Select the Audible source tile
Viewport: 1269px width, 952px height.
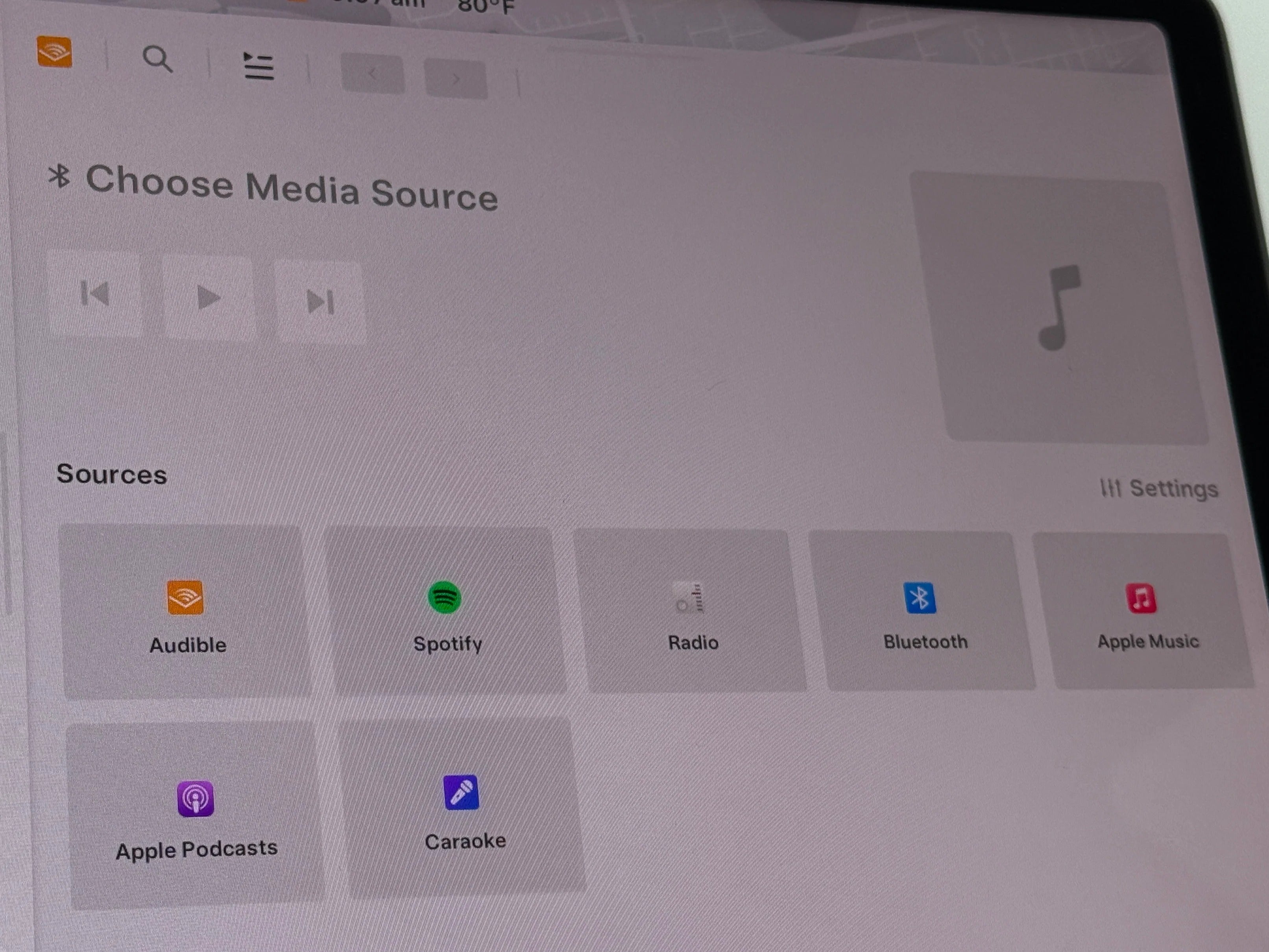tap(187, 614)
